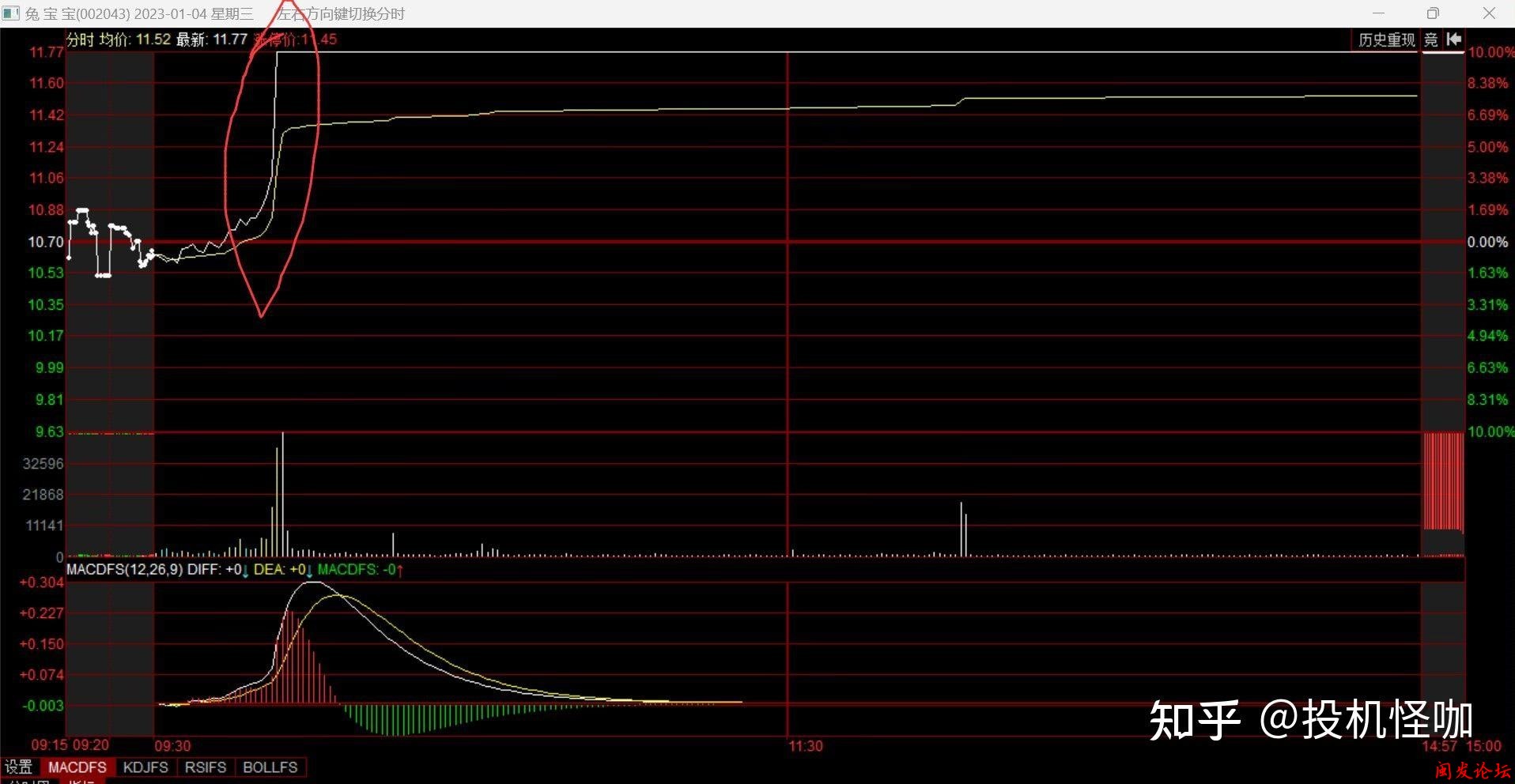This screenshot has height=784, width=1515.
Task: Click the 11.77 limit-up price axis label
Action: click(46, 52)
